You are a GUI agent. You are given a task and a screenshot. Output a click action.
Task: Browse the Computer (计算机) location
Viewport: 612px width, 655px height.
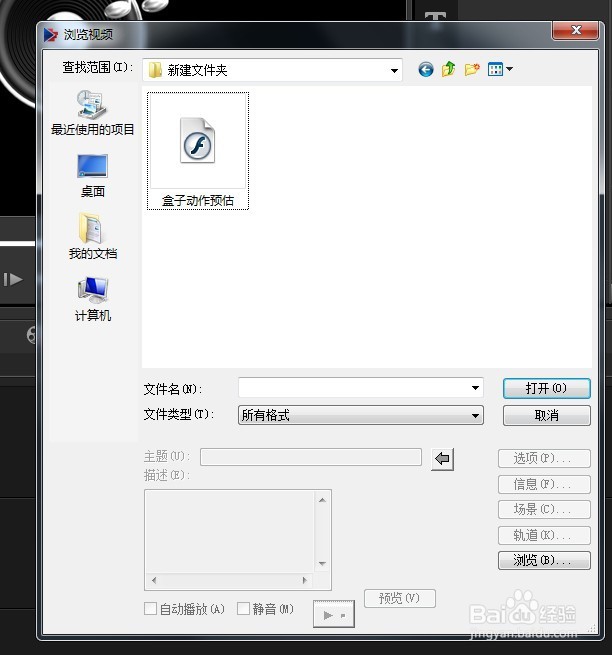(x=92, y=299)
